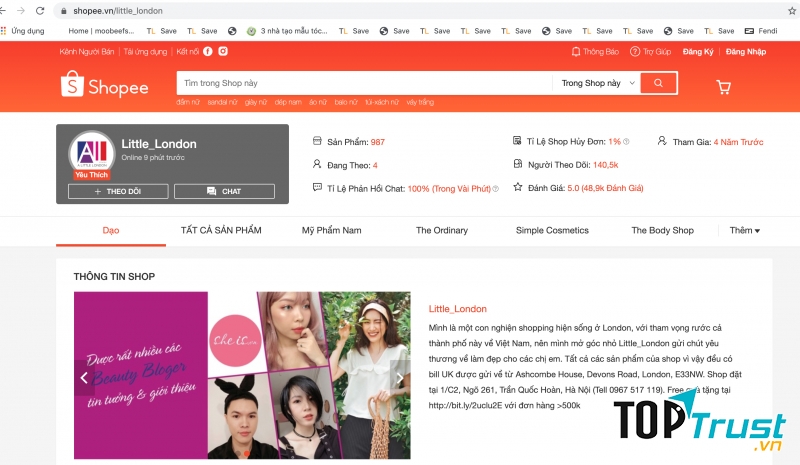Show previous banner with left arrow
The width and height of the screenshot is (800, 465).
84,378
